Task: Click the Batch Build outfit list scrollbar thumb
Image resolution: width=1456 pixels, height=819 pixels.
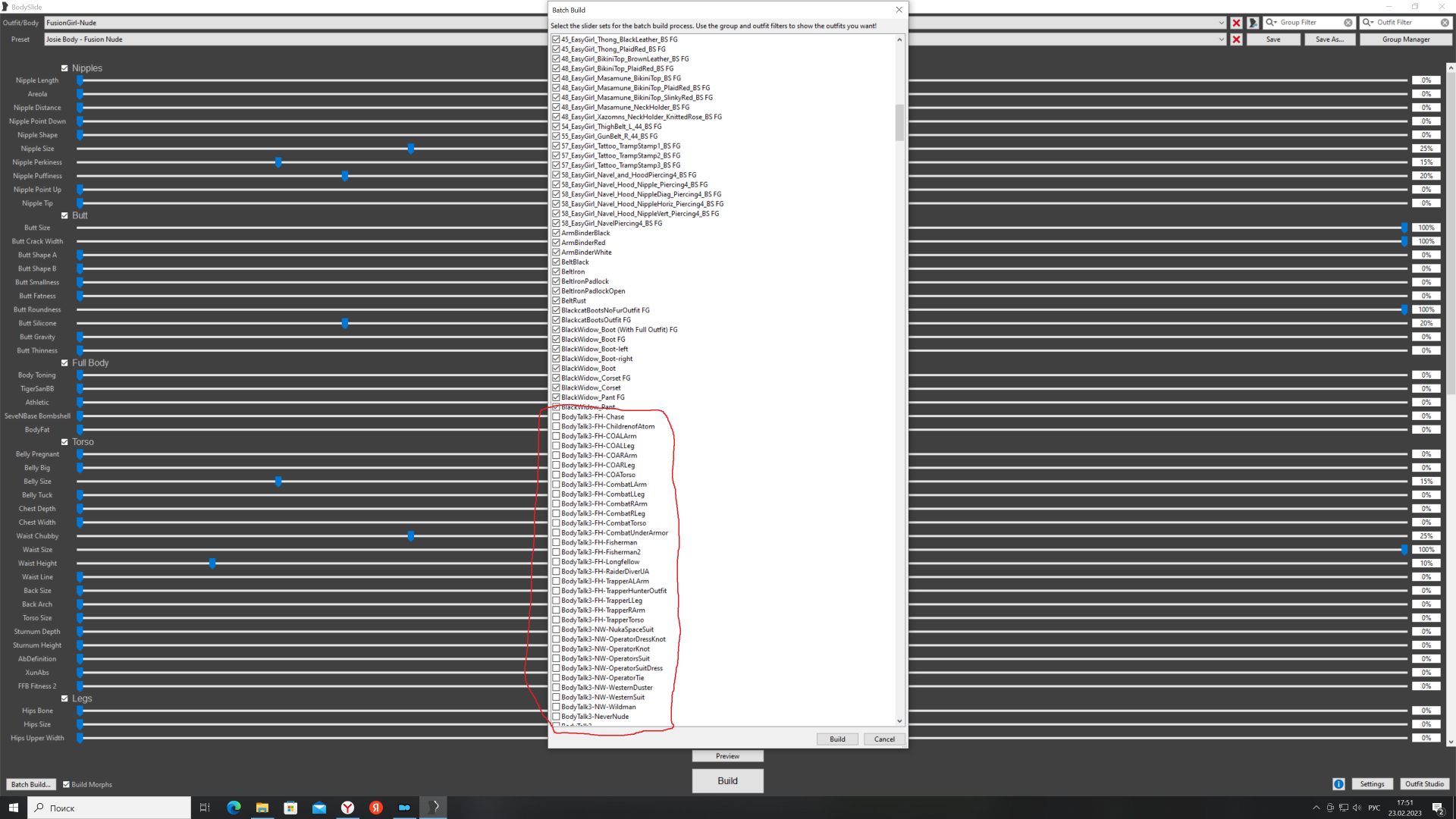Action: (x=899, y=122)
